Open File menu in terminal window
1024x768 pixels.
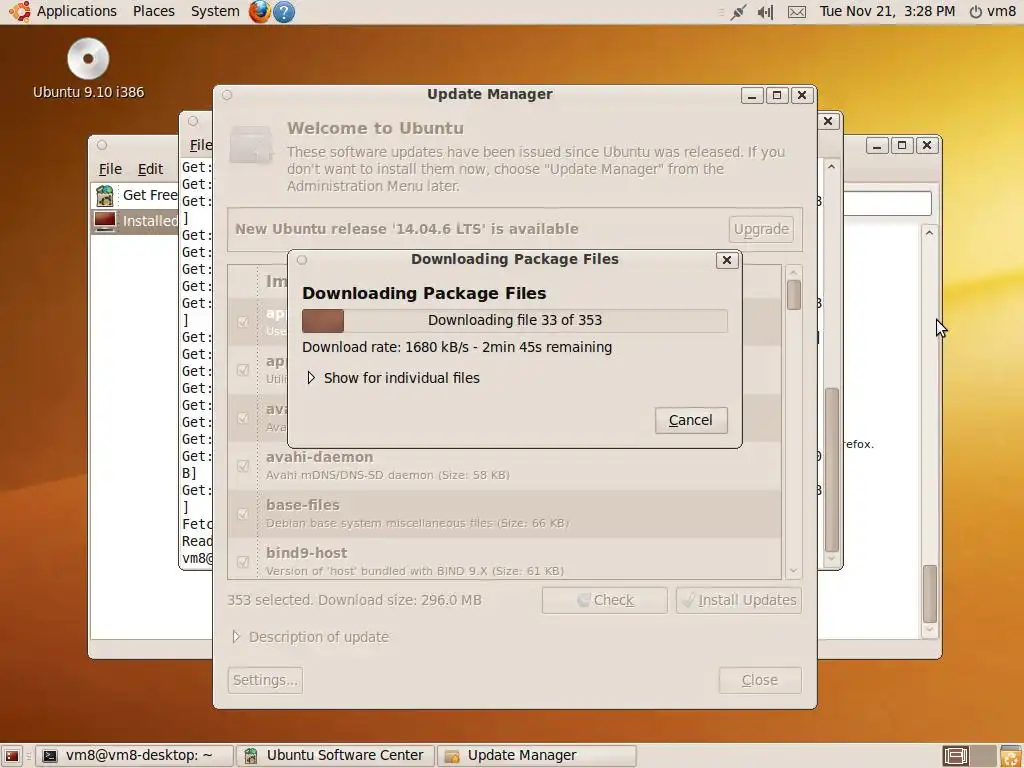200,145
